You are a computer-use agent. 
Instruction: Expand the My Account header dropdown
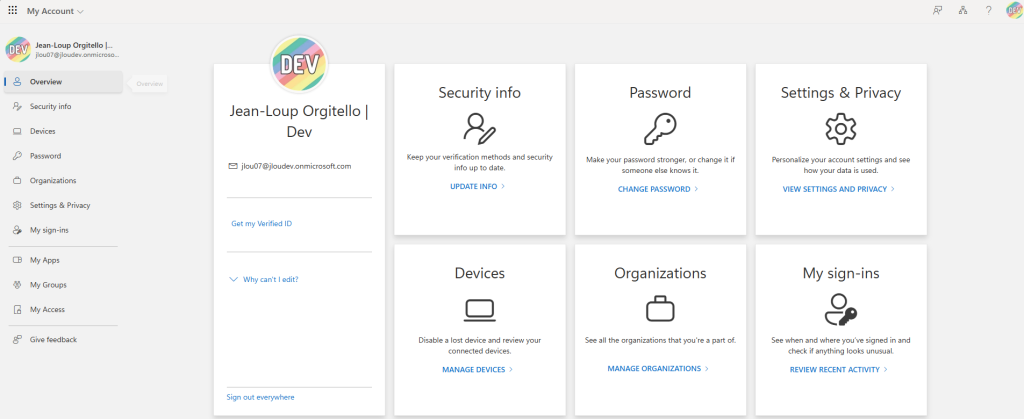click(56, 11)
